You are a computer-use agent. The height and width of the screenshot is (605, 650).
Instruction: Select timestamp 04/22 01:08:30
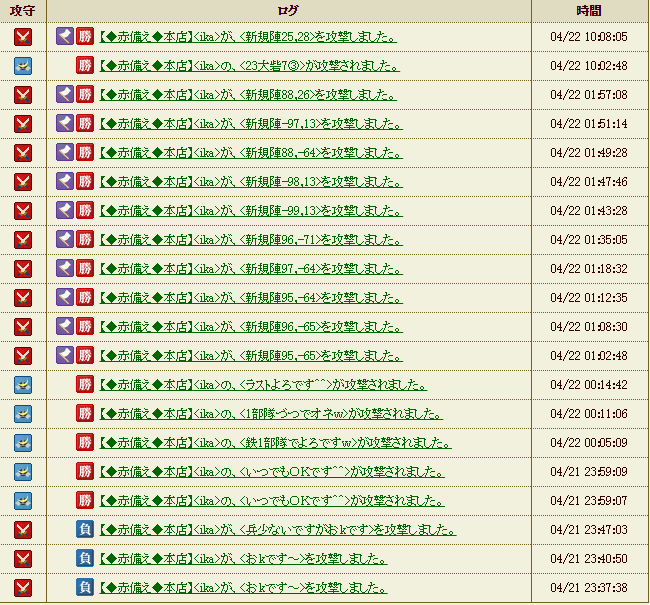coord(589,327)
